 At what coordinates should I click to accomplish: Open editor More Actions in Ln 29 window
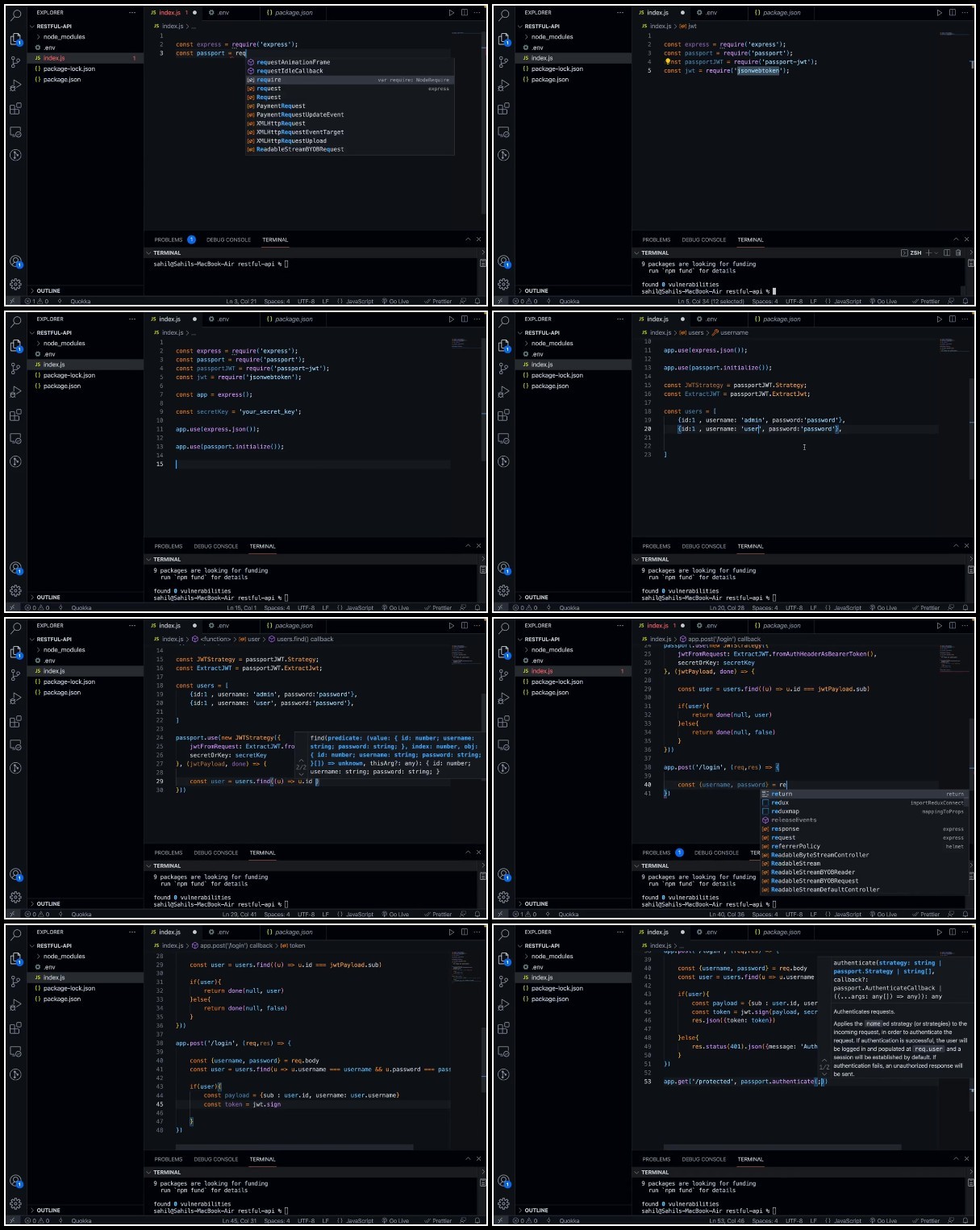pyautogui.click(x=477, y=625)
